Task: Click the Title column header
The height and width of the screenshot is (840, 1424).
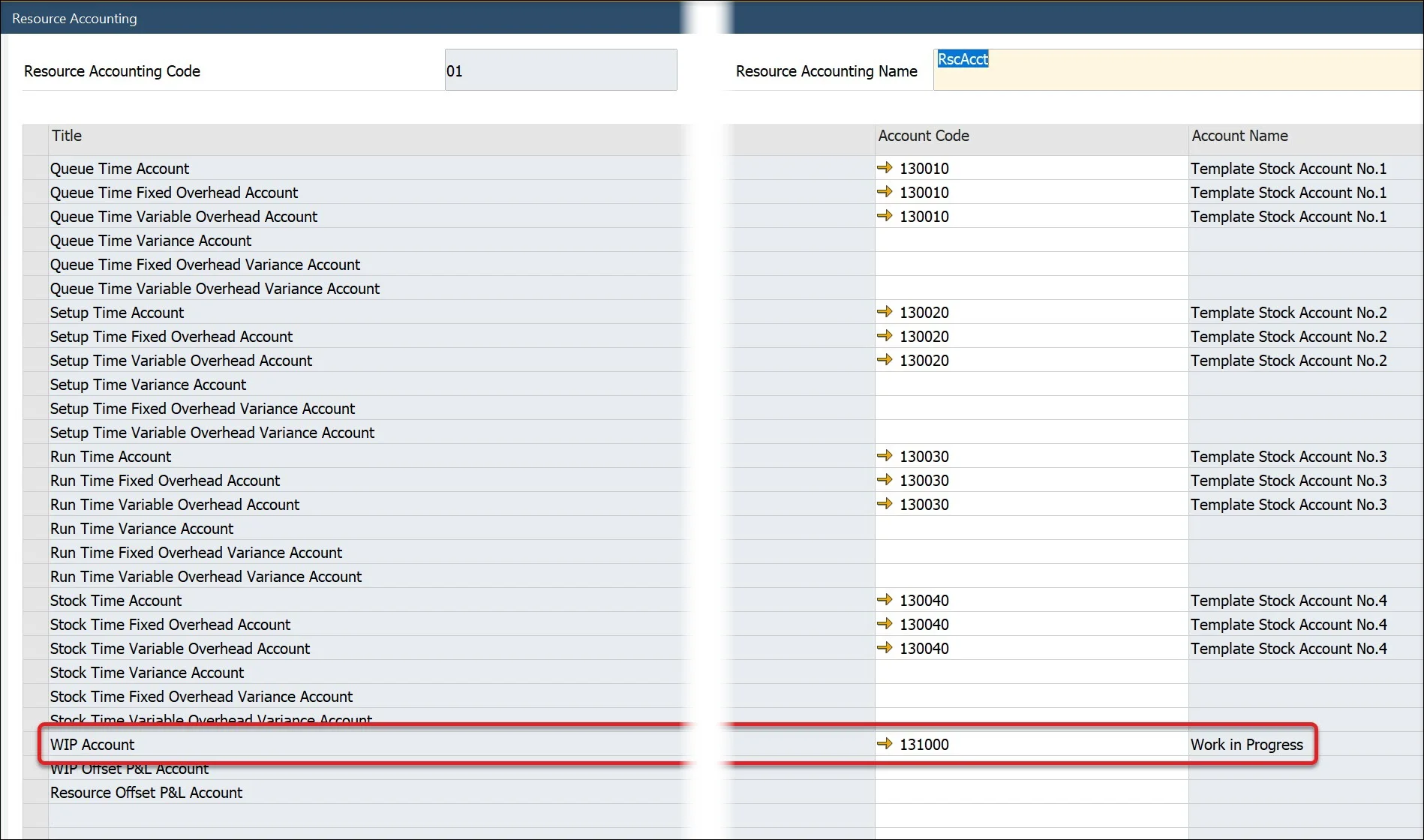Action: 68,136
